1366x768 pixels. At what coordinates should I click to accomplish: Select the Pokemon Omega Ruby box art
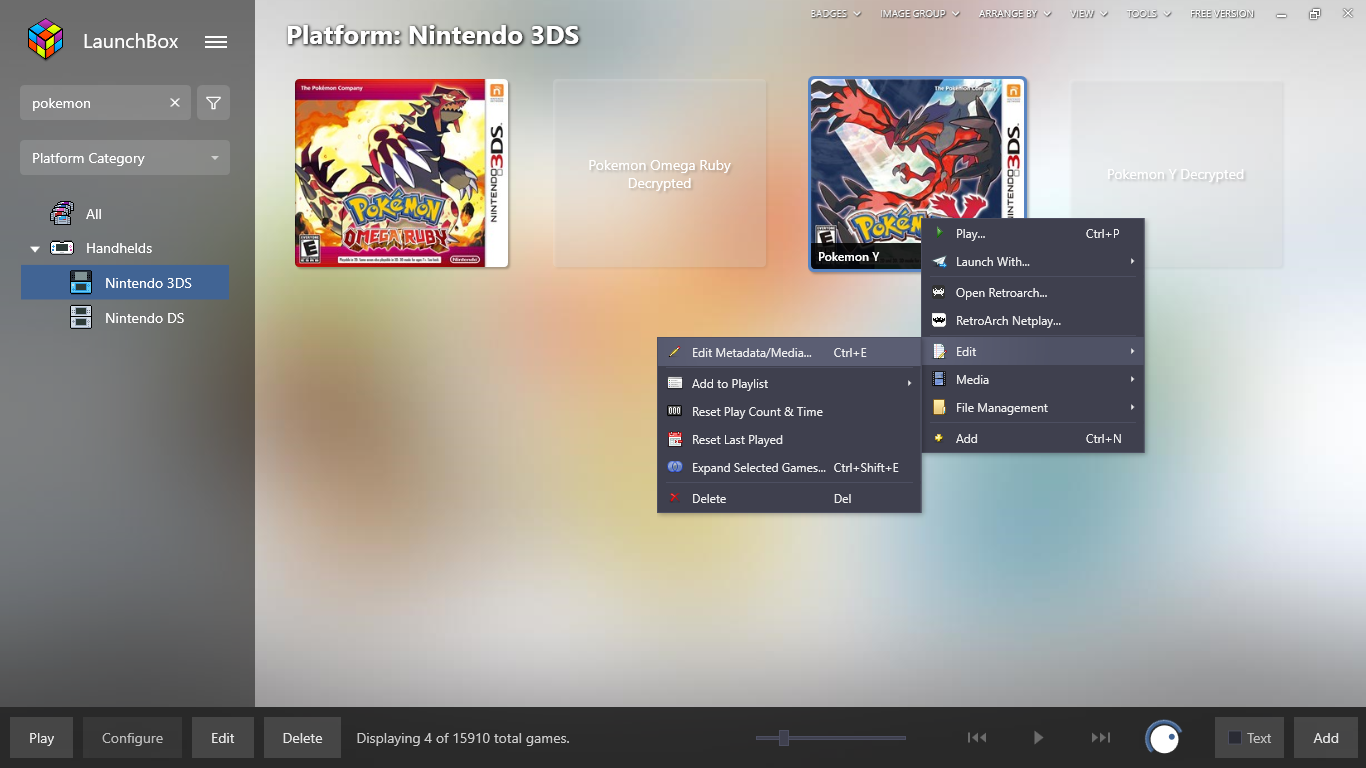[402, 173]
